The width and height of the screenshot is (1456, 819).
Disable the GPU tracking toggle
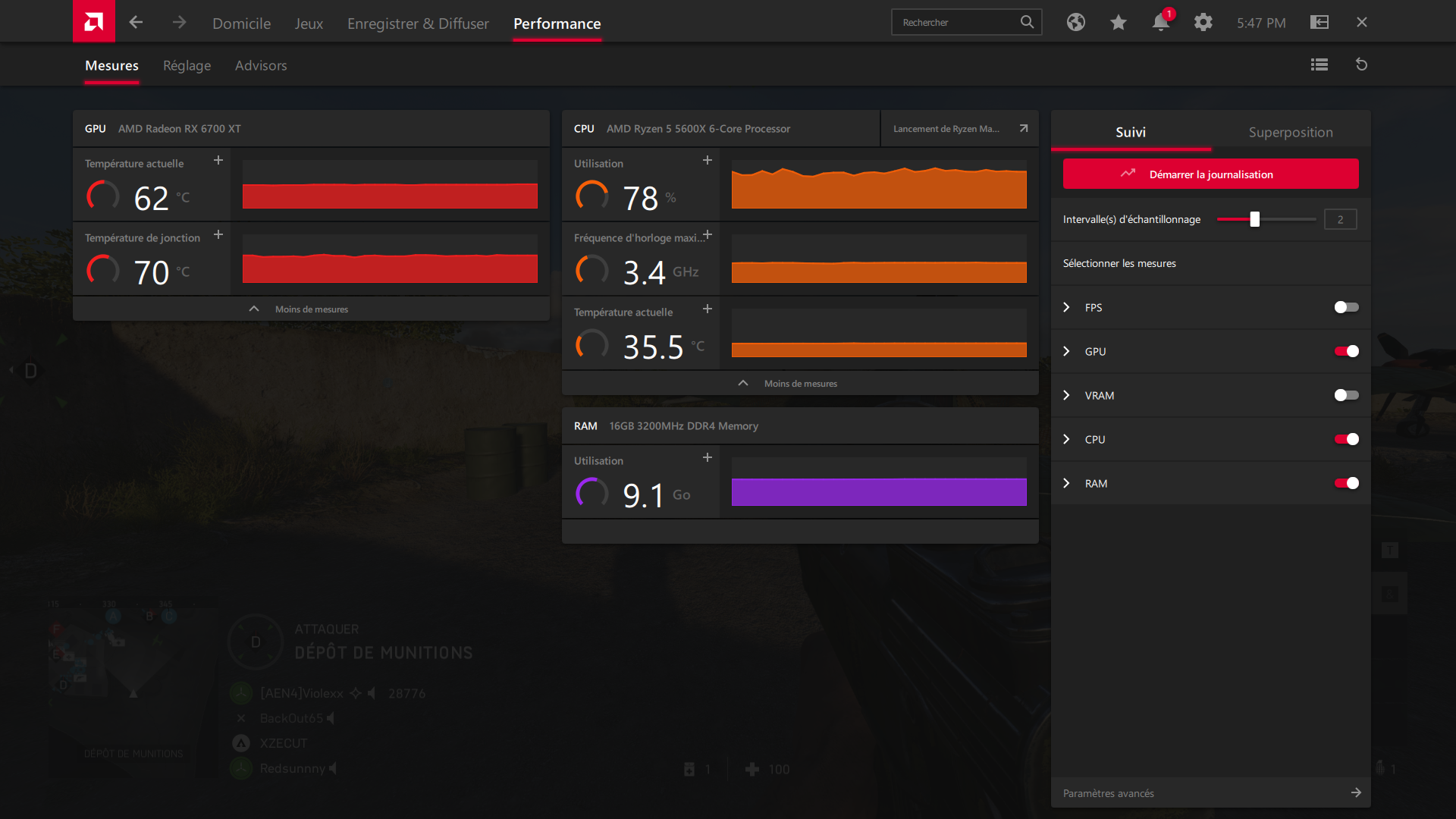pos(1346,351)
